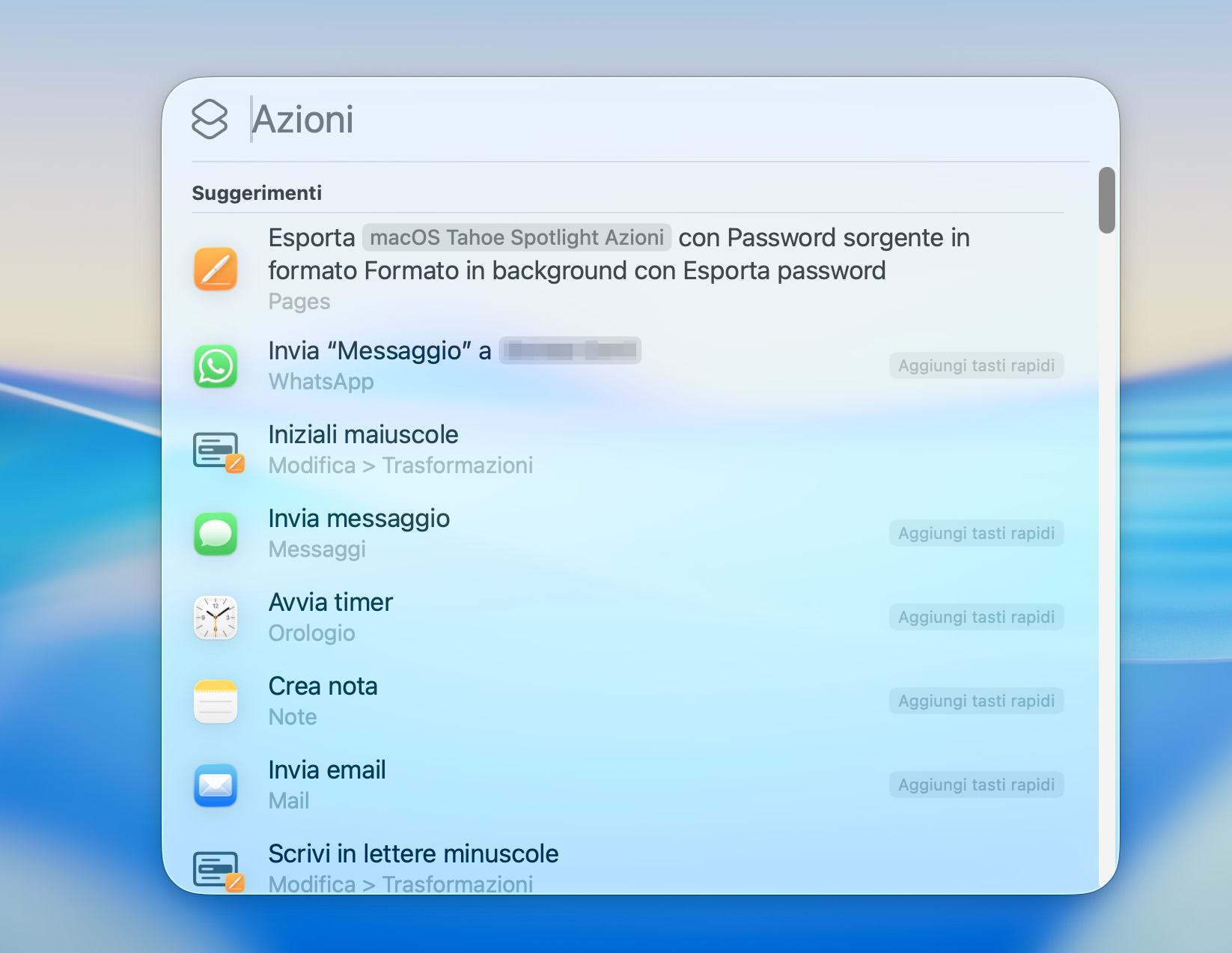Screen dimensions: 1232x953
Task: Click Aggiungi tasti rapidi for Crea nota
Action: [x=976, y=701]
